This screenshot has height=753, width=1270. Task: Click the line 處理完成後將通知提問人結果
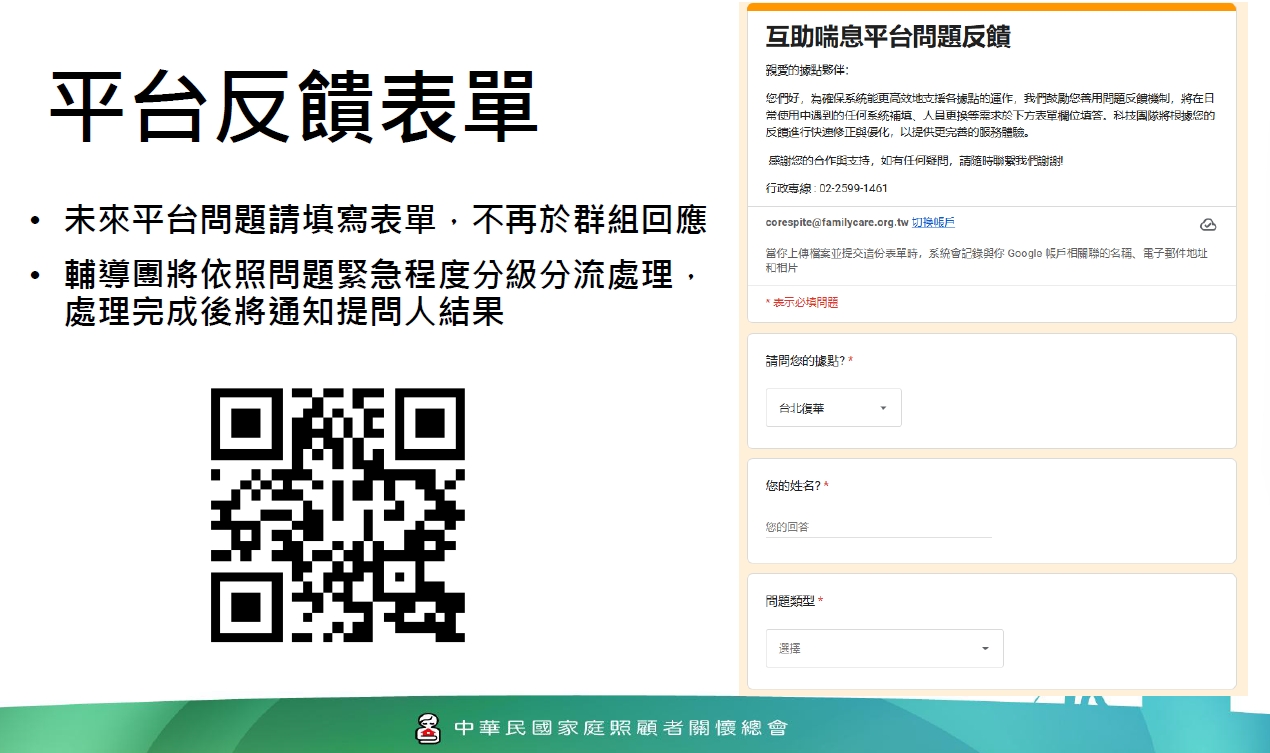pyautogui.click(x=283, y=311)
